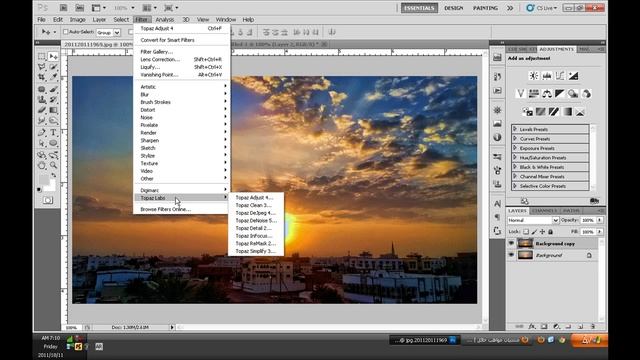This screenshot has width=640, height=360.
Task: Toggle lock all padlock icon
Action: [550, 232]
